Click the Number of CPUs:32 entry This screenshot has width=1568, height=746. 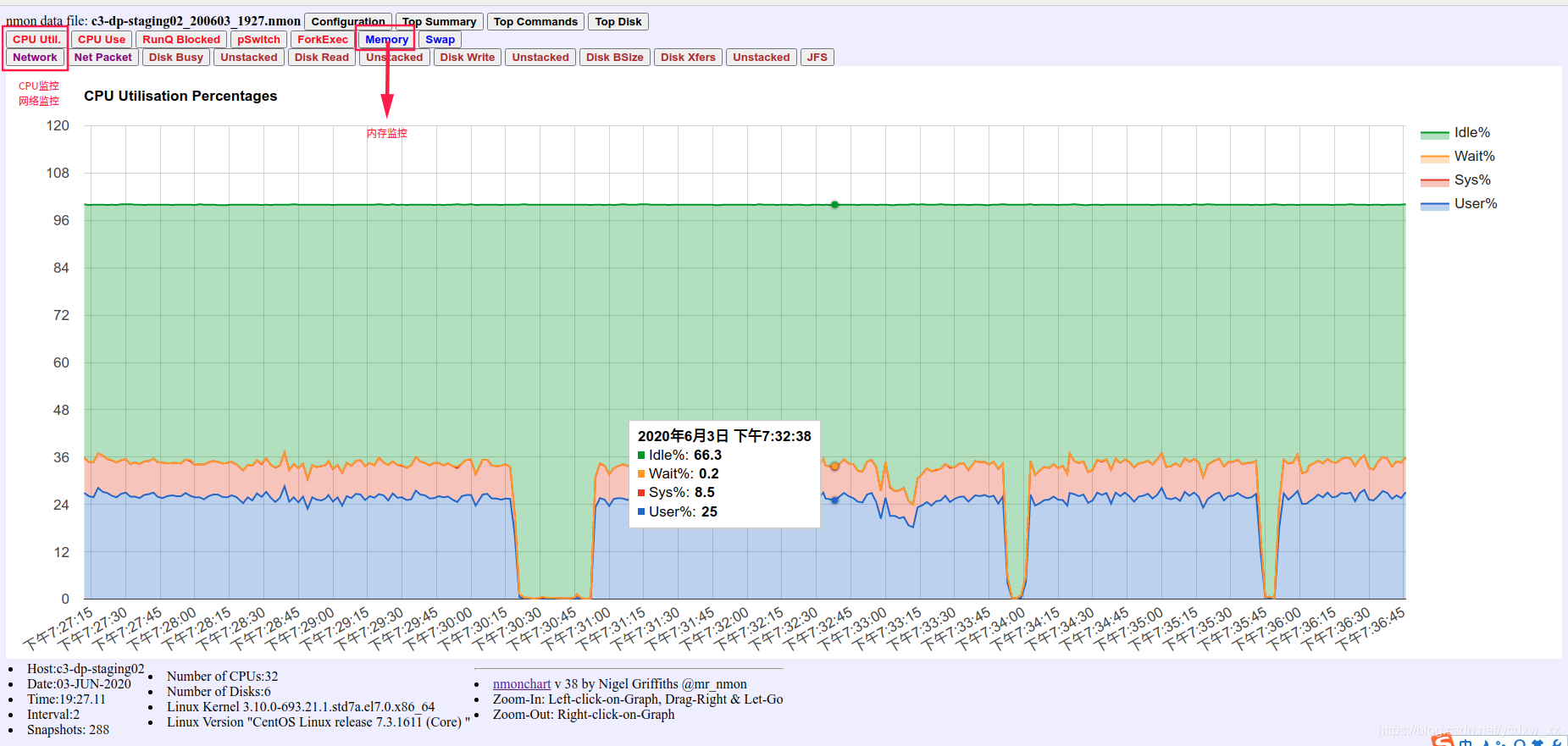coord(222,677)
